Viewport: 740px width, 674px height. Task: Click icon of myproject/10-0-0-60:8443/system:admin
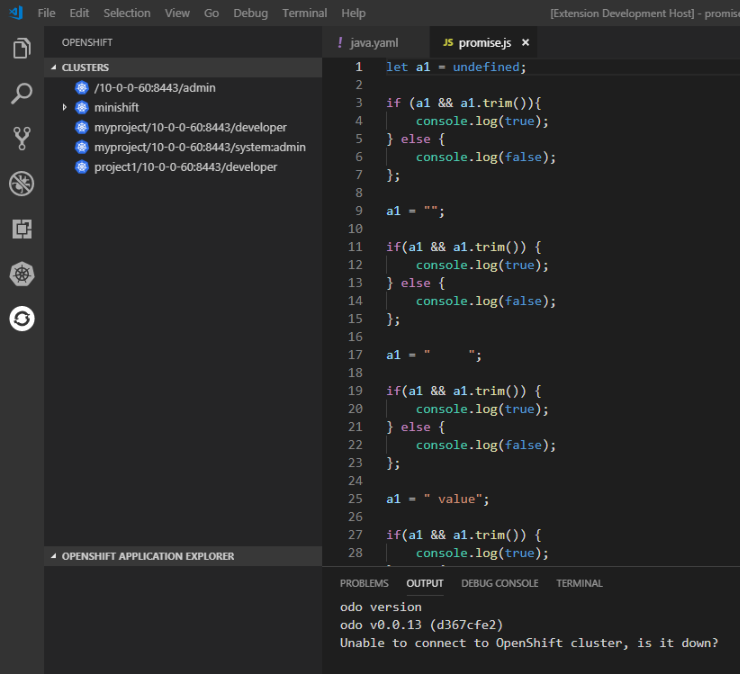(82, 147)
